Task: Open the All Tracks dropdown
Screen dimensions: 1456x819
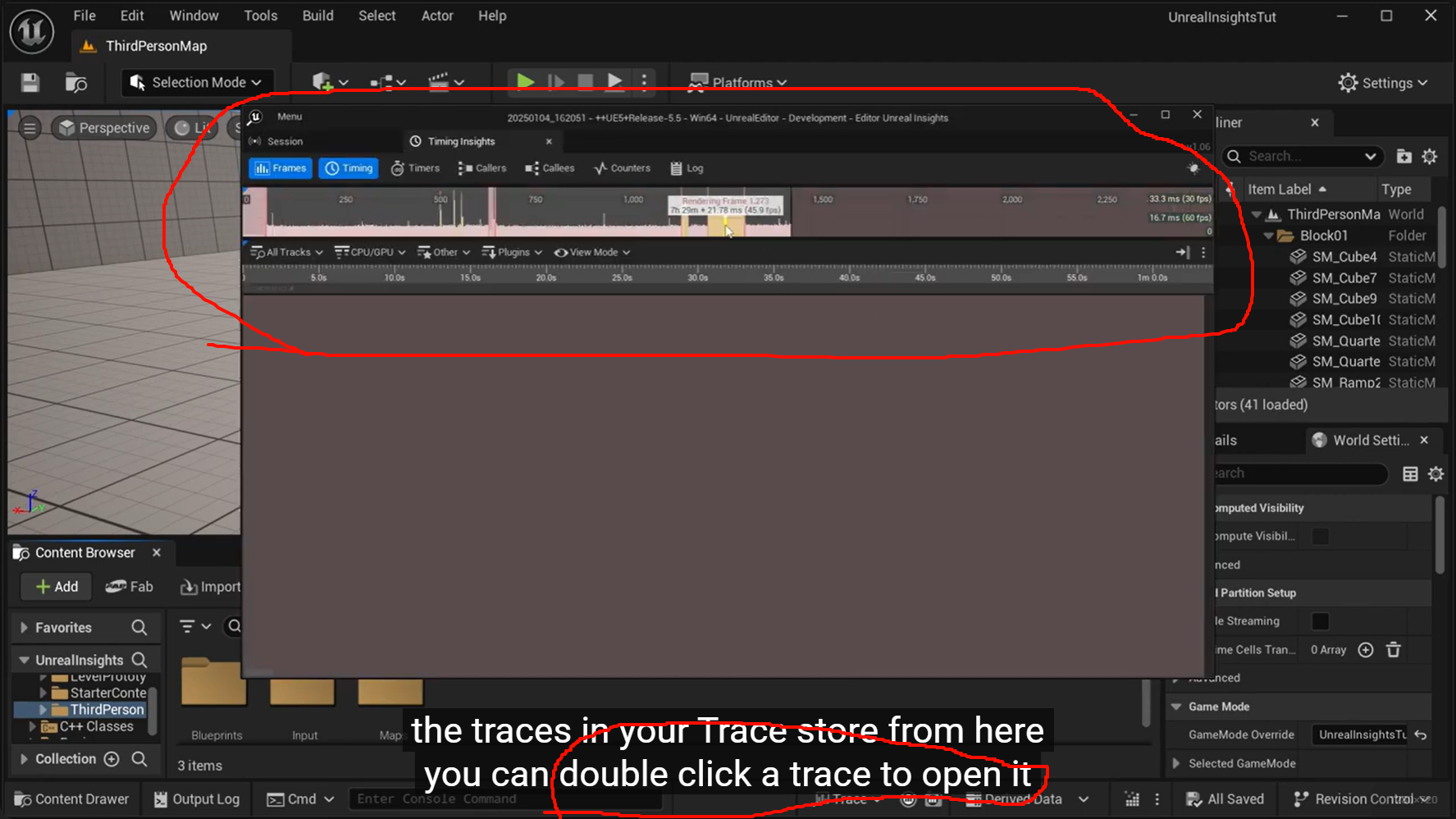Action: click(286, 252)
